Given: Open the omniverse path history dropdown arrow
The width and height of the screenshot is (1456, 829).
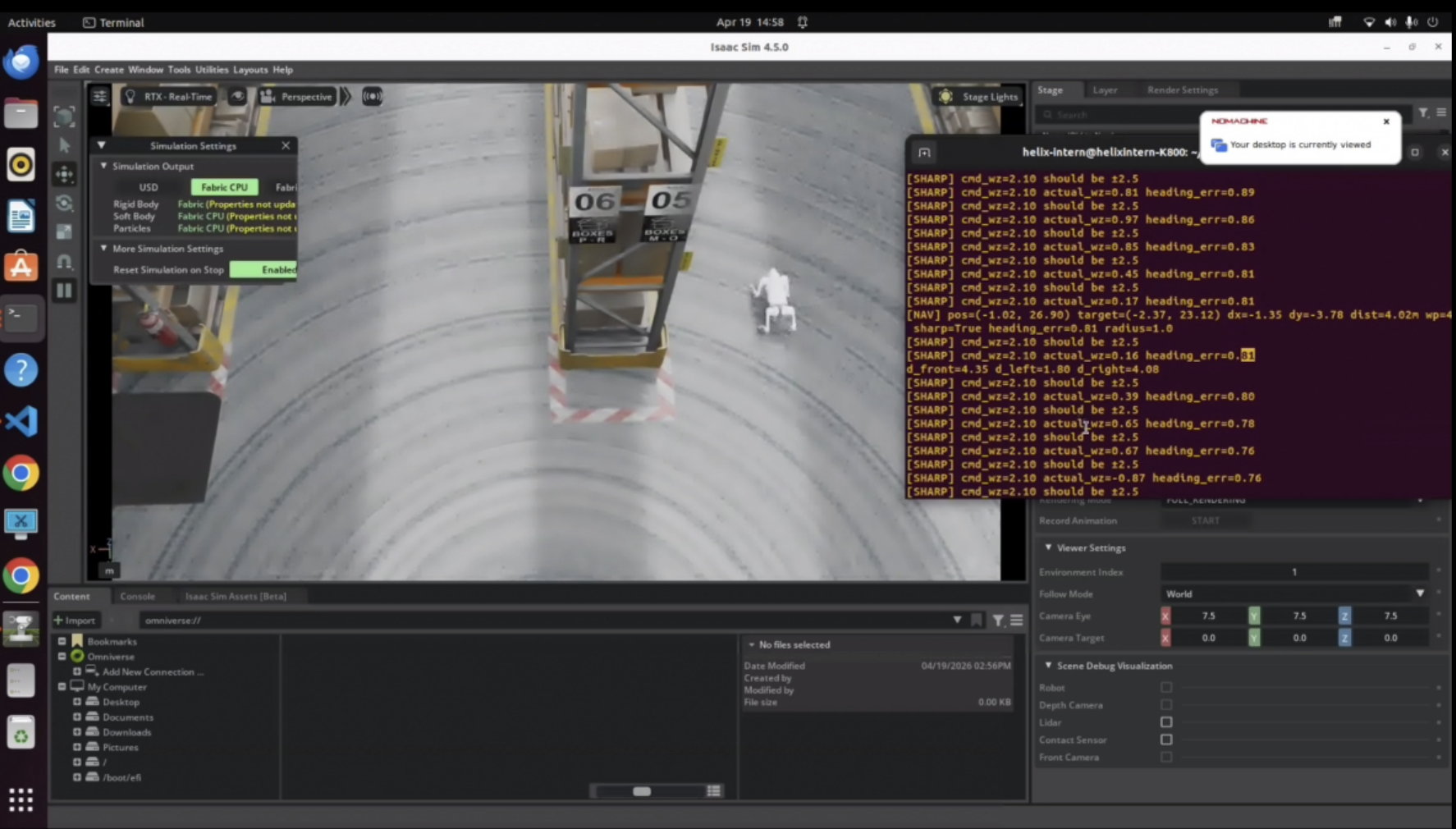Looking at the screenshot, I should click(957, 621).
